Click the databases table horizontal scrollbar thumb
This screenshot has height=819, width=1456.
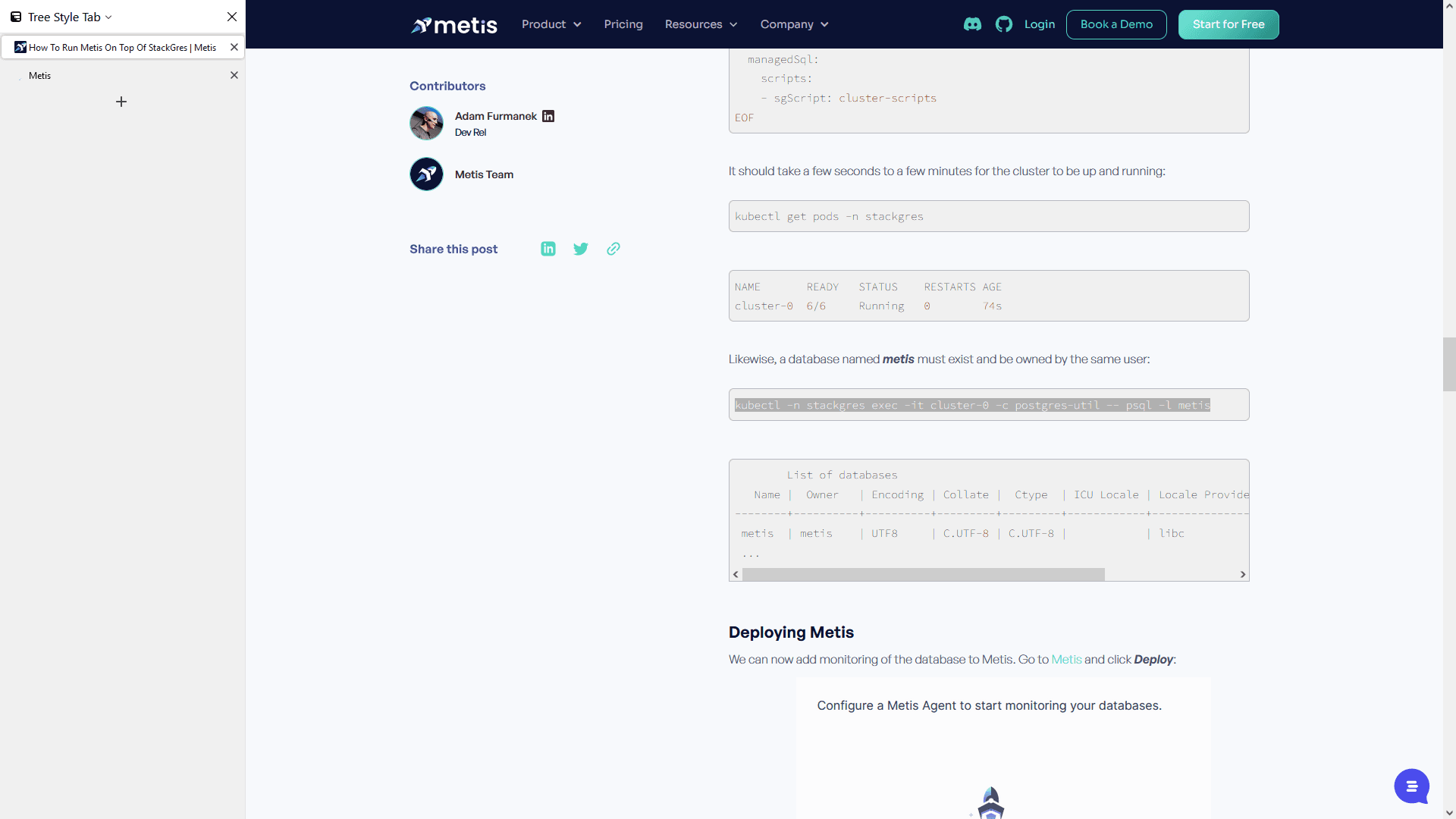coord(924,575)
